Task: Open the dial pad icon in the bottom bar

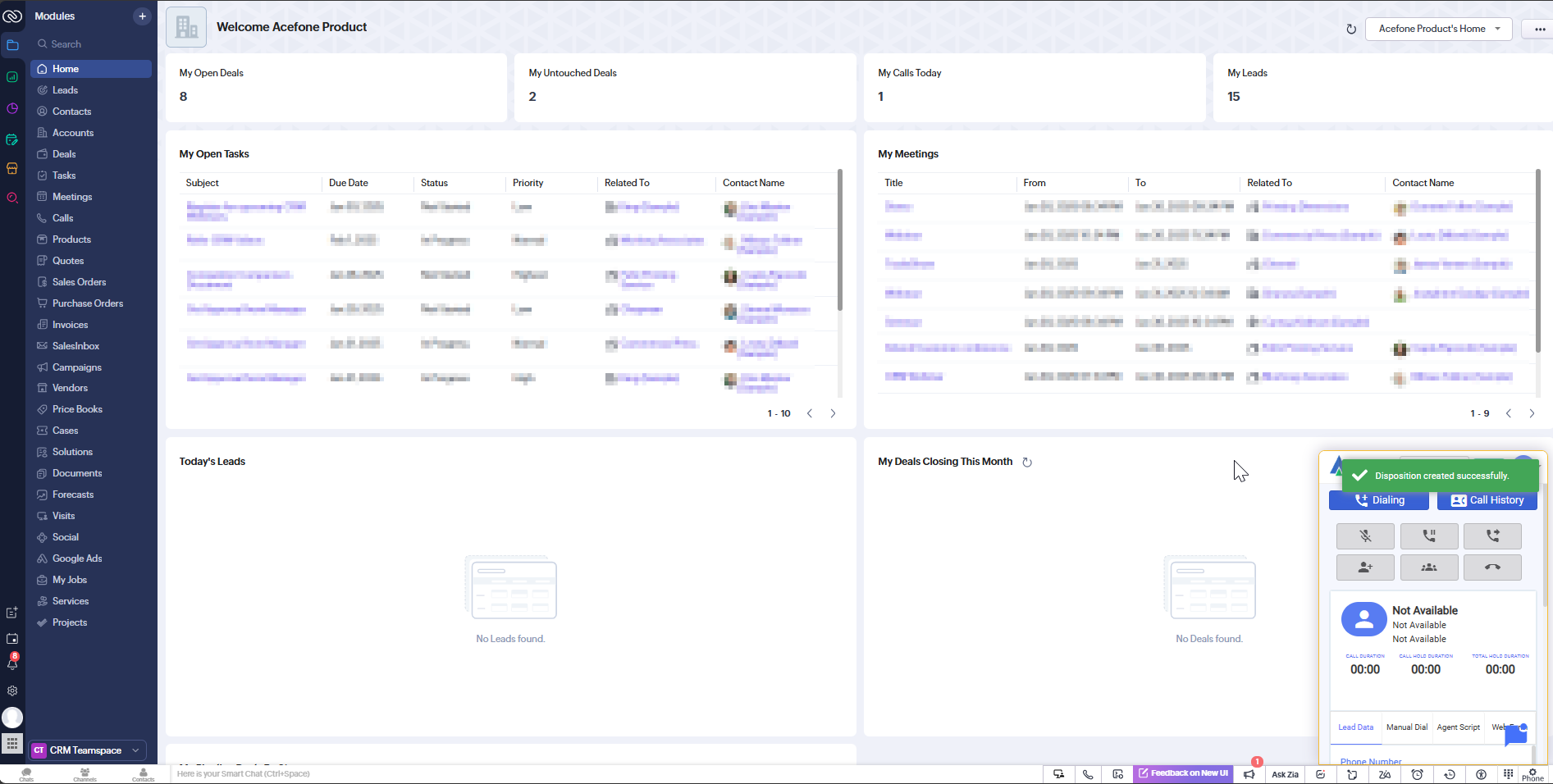Action: pyautogui.click(x=1508, y=774)
